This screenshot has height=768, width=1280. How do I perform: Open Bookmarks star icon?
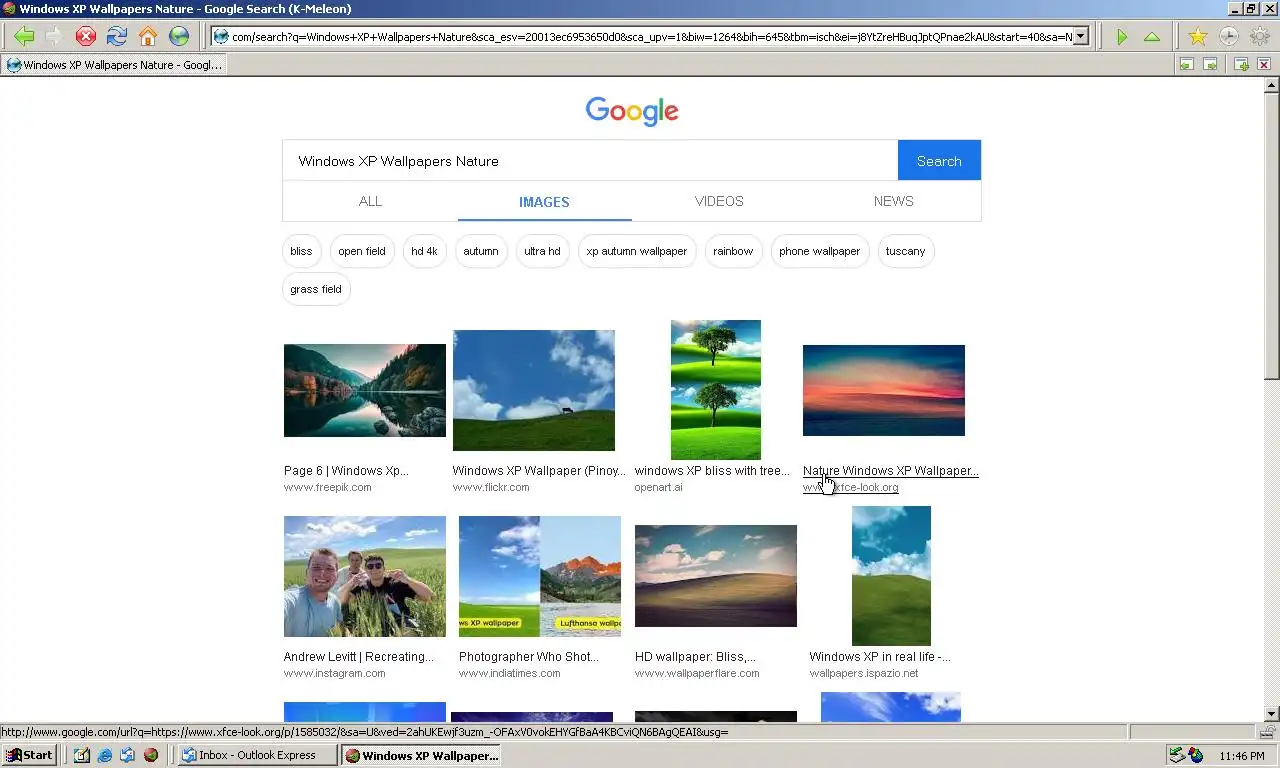1198,37
